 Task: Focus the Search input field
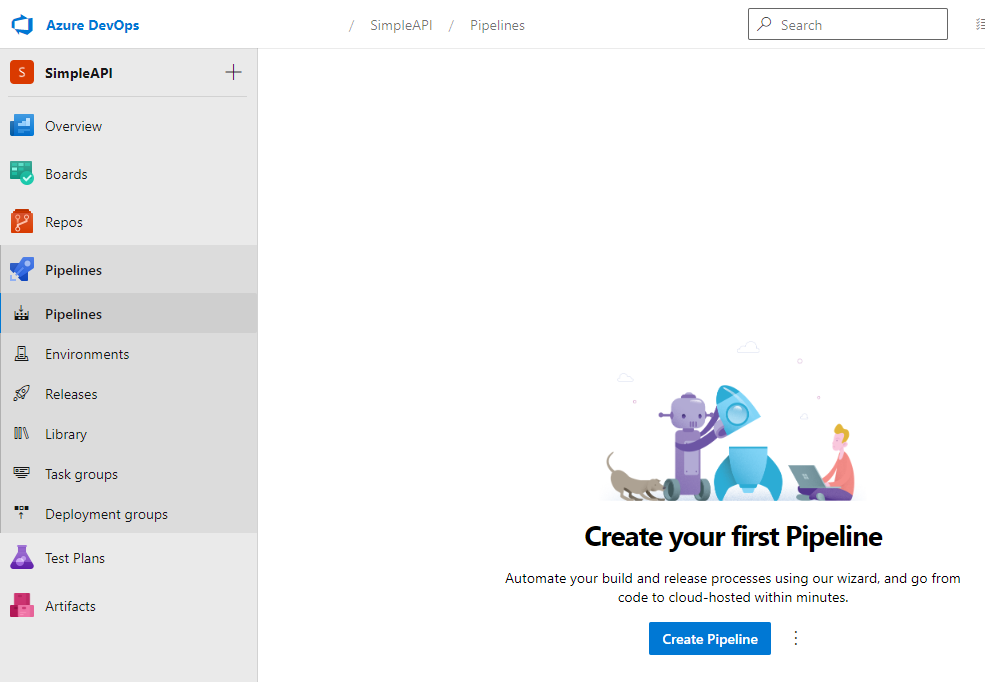pos(847,24)
